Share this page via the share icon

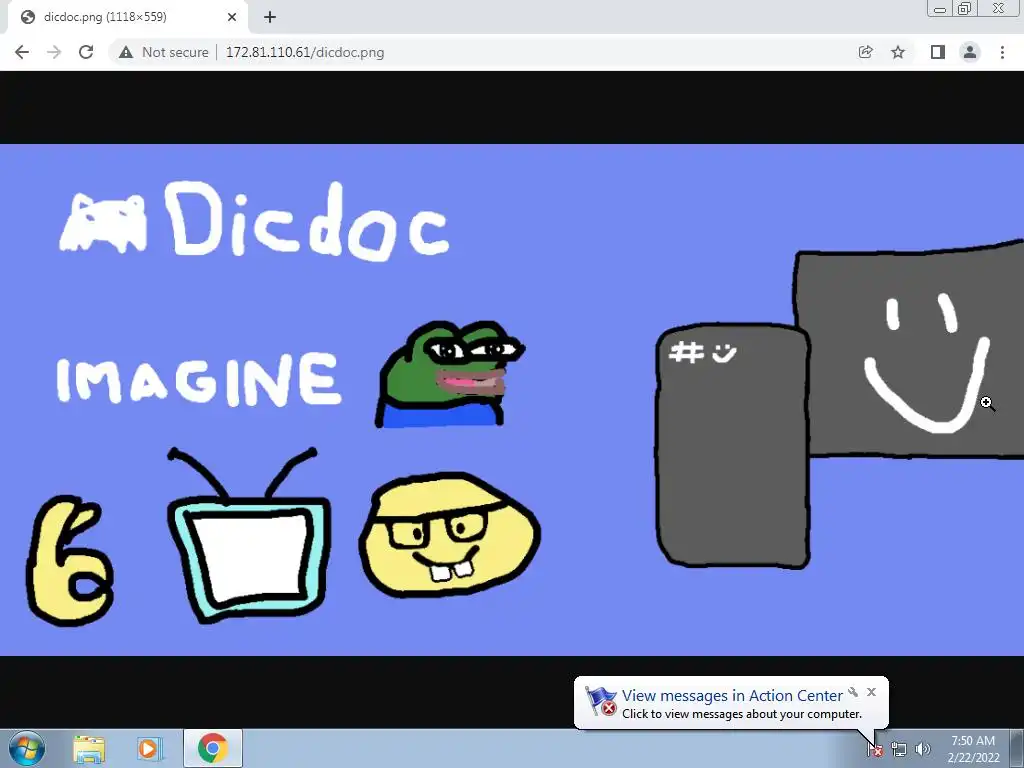tap(865, 52)
